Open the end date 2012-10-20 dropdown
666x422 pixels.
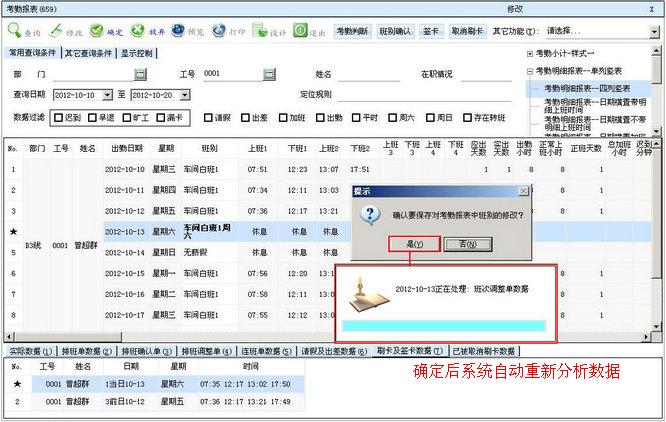(185, 95)
